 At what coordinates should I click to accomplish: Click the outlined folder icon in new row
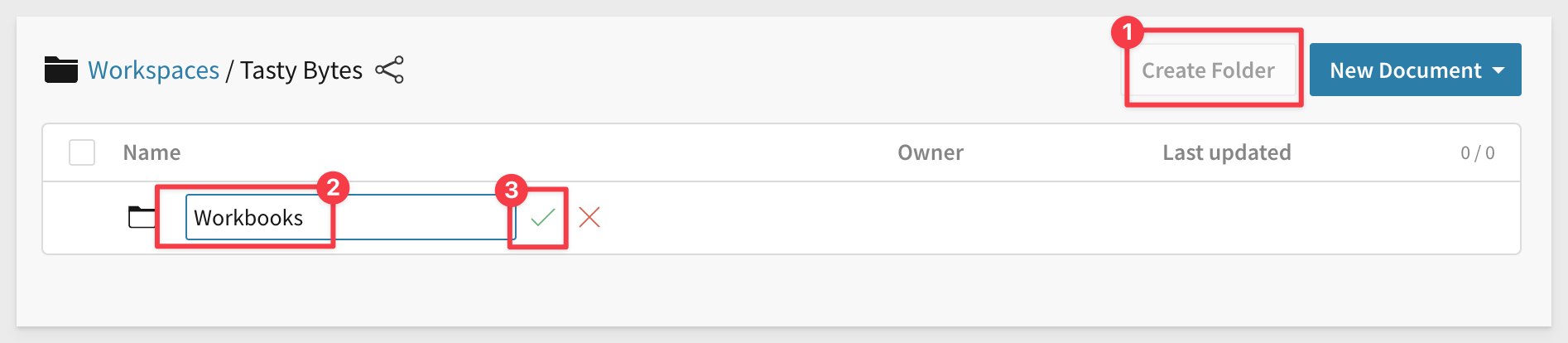point(142,217)
